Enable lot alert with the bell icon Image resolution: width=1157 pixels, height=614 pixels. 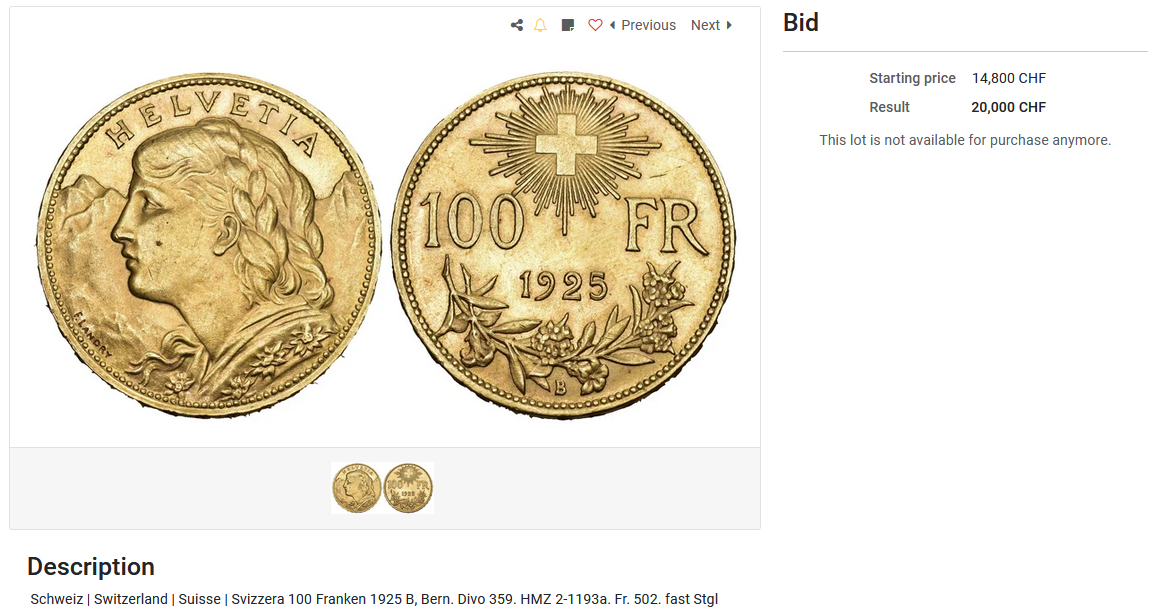click(540, 25)
